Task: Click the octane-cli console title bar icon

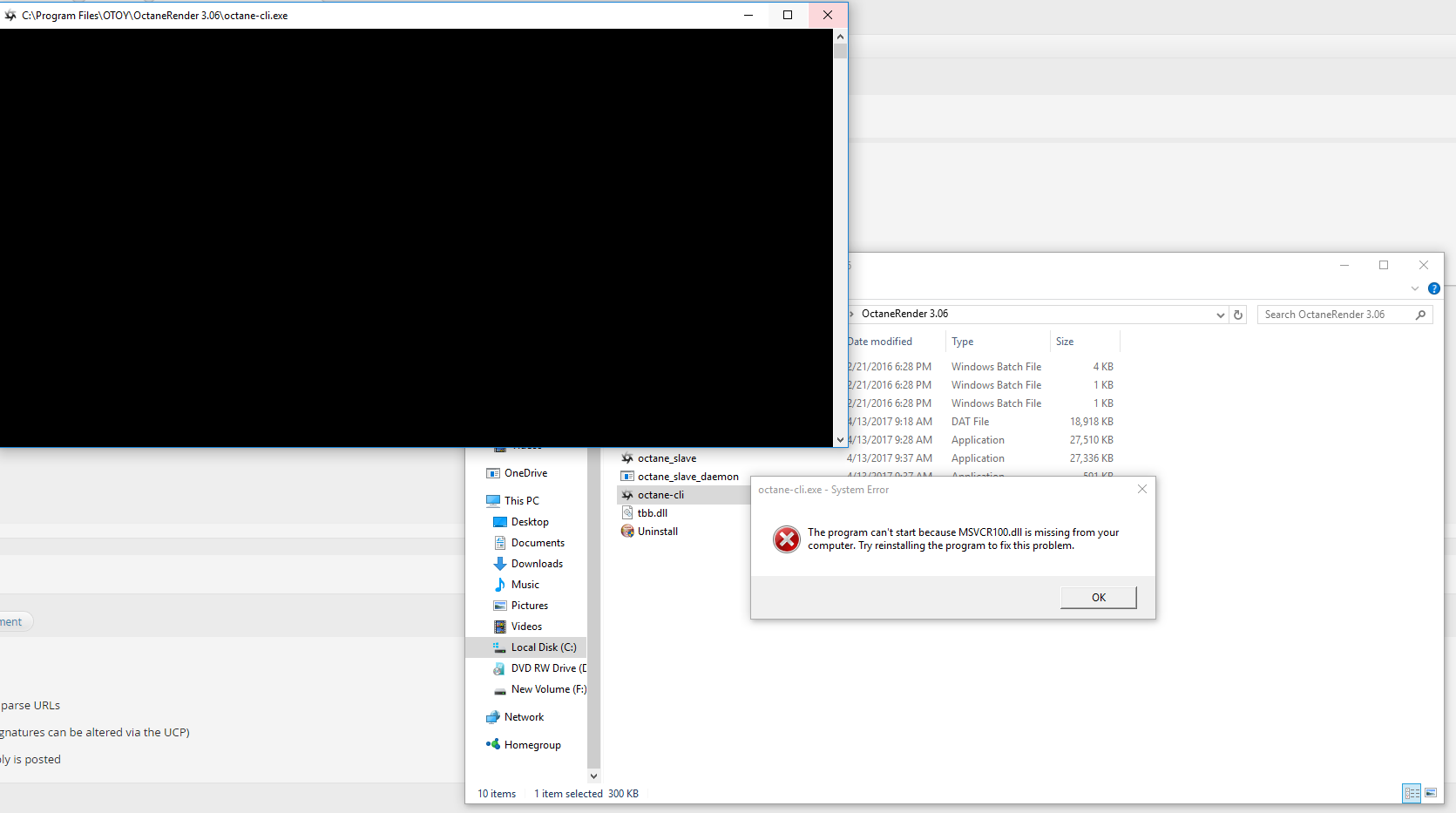Action: [10, 16]
